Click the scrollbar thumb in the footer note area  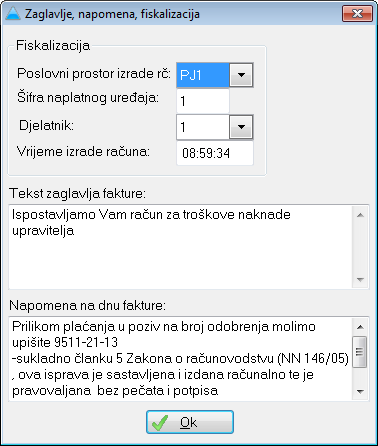tap(360, 352)
